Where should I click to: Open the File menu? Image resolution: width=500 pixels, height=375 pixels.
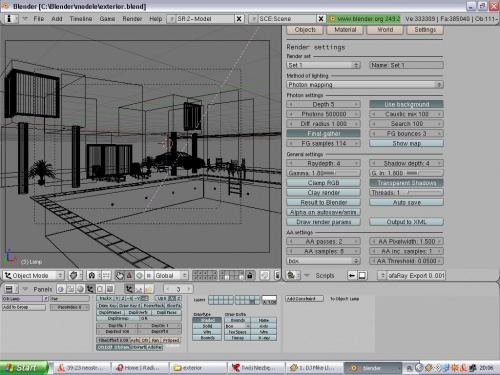(39, 19)
